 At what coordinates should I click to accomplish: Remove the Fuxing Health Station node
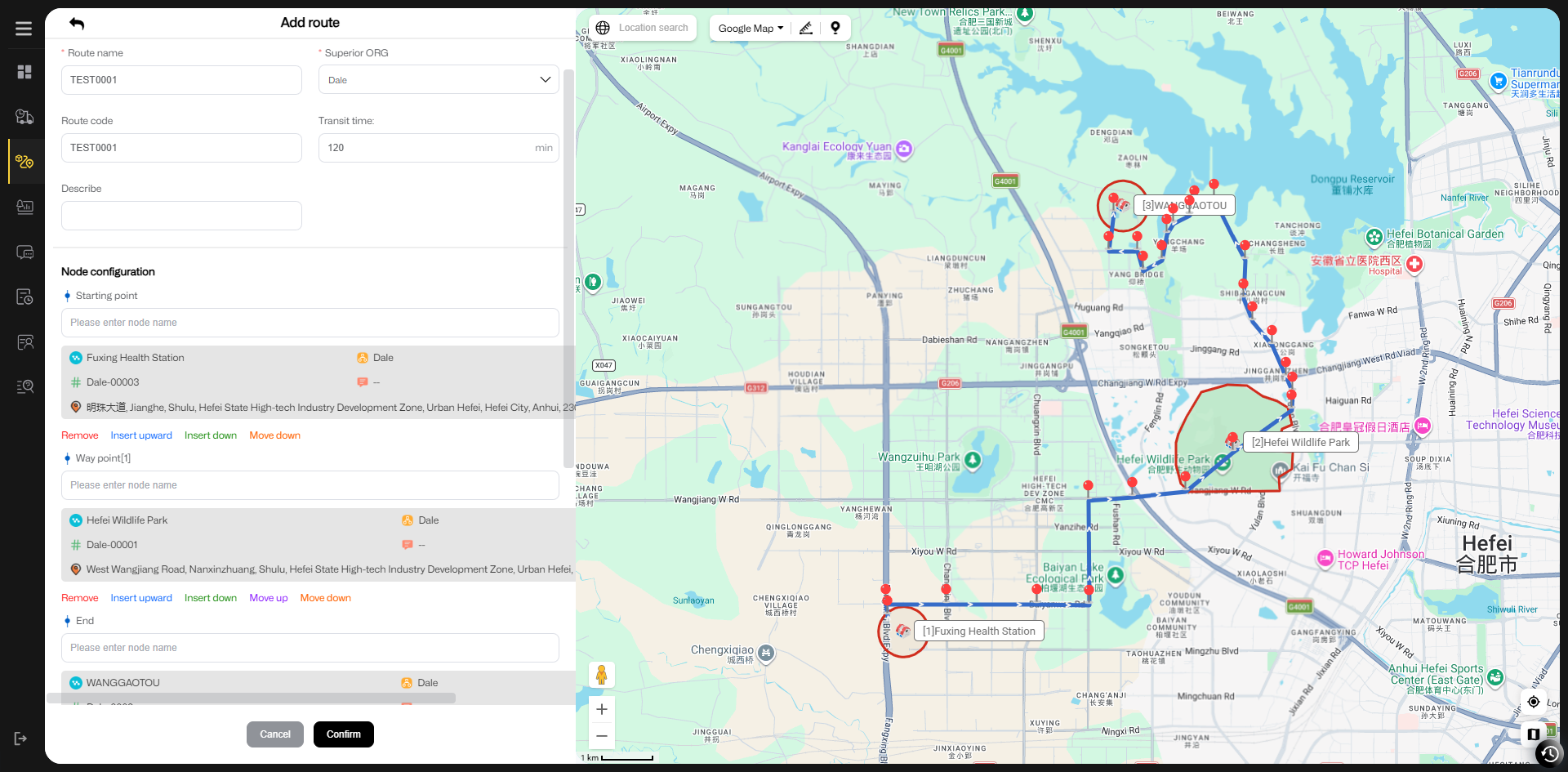79,435
